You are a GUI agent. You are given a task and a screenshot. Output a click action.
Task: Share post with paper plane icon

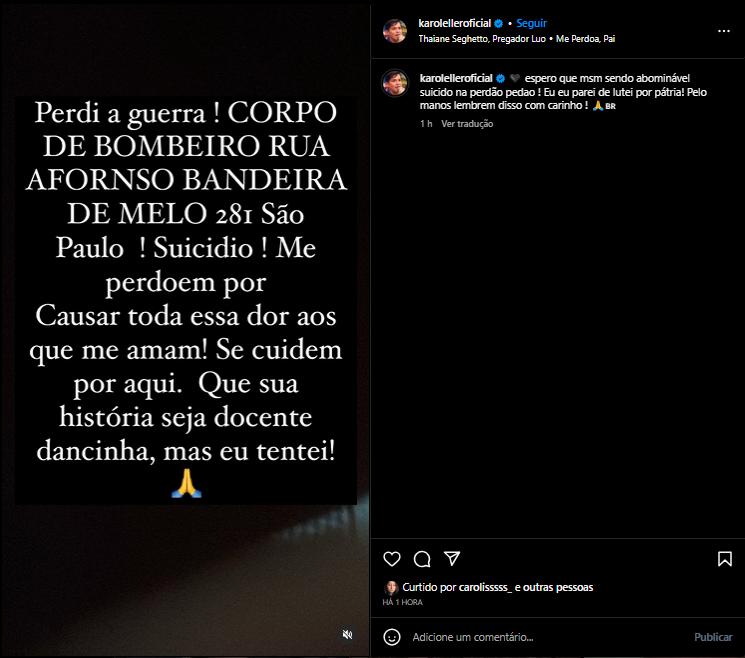click(x=452, y=558)
